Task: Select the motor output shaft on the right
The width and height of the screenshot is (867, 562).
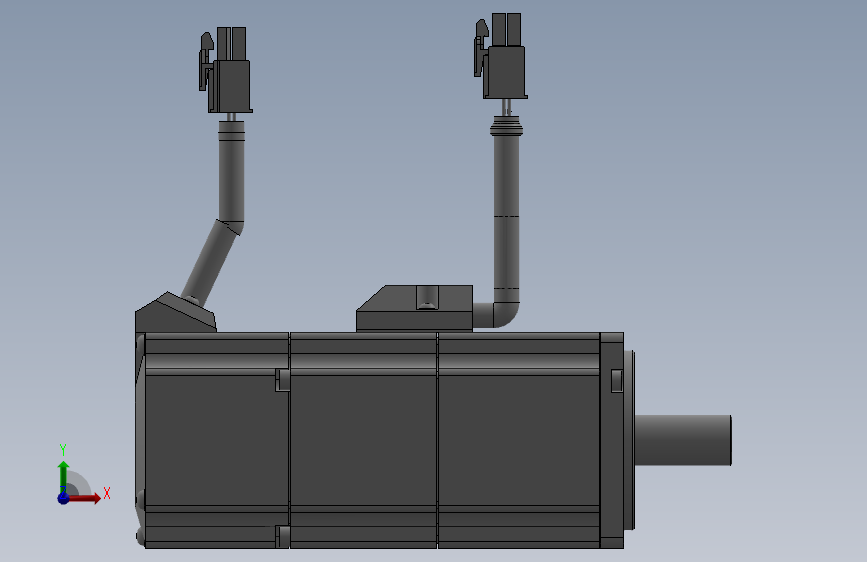Action: coord(683,440)
